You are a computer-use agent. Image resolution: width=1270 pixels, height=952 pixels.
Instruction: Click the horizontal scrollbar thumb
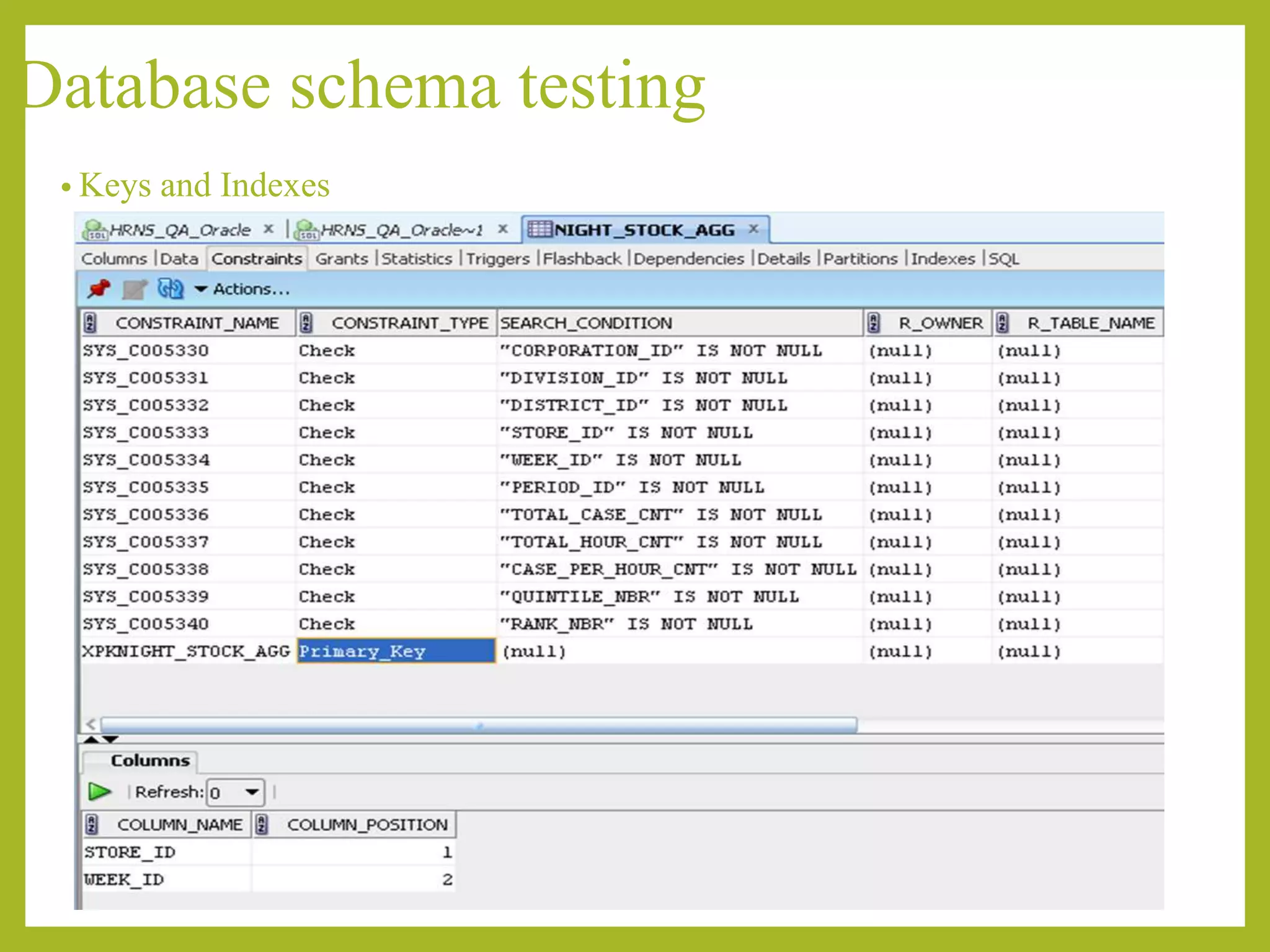click(x=479, y=724)
